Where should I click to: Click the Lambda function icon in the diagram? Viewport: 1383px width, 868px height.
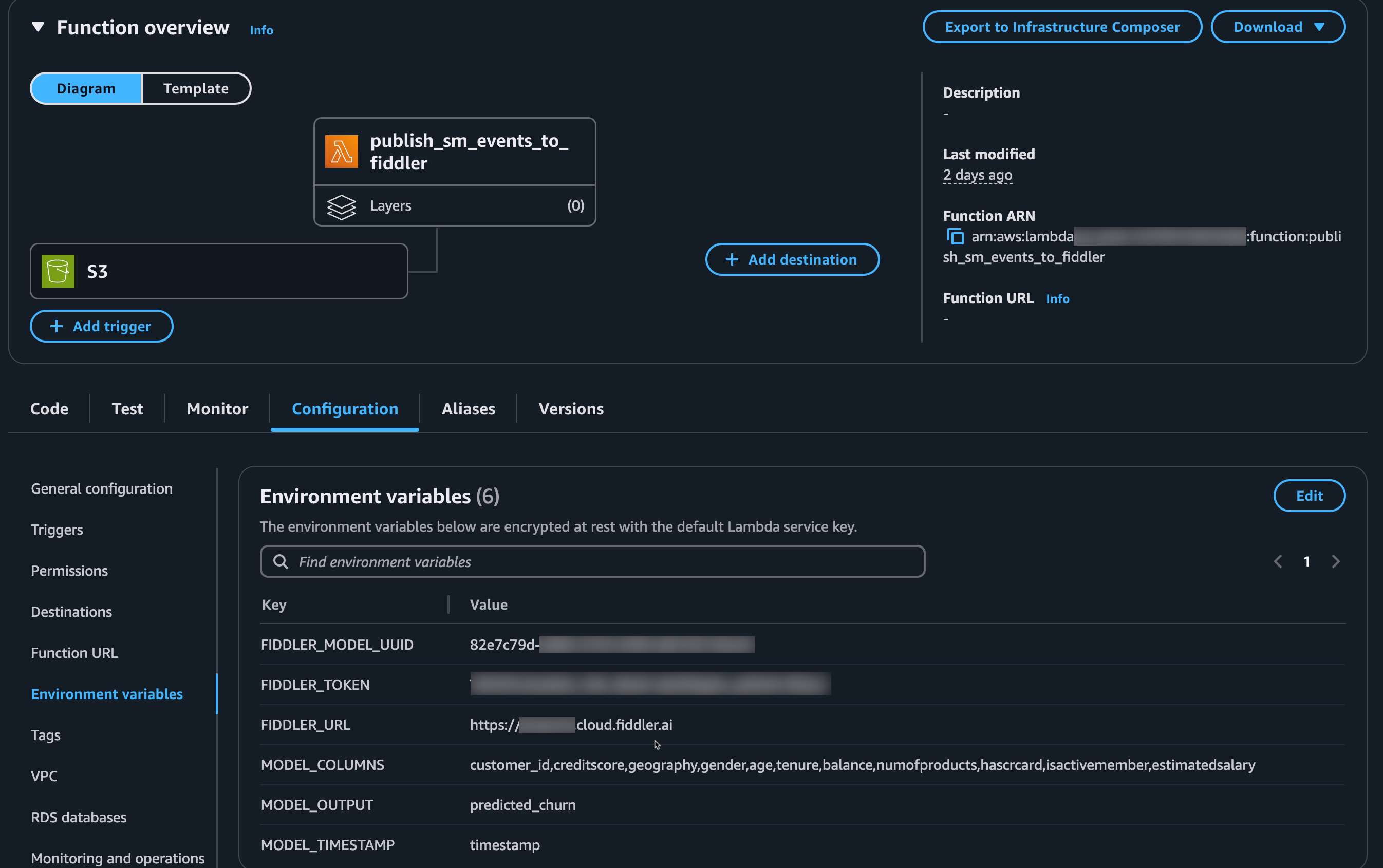click(x=341, y=151)
